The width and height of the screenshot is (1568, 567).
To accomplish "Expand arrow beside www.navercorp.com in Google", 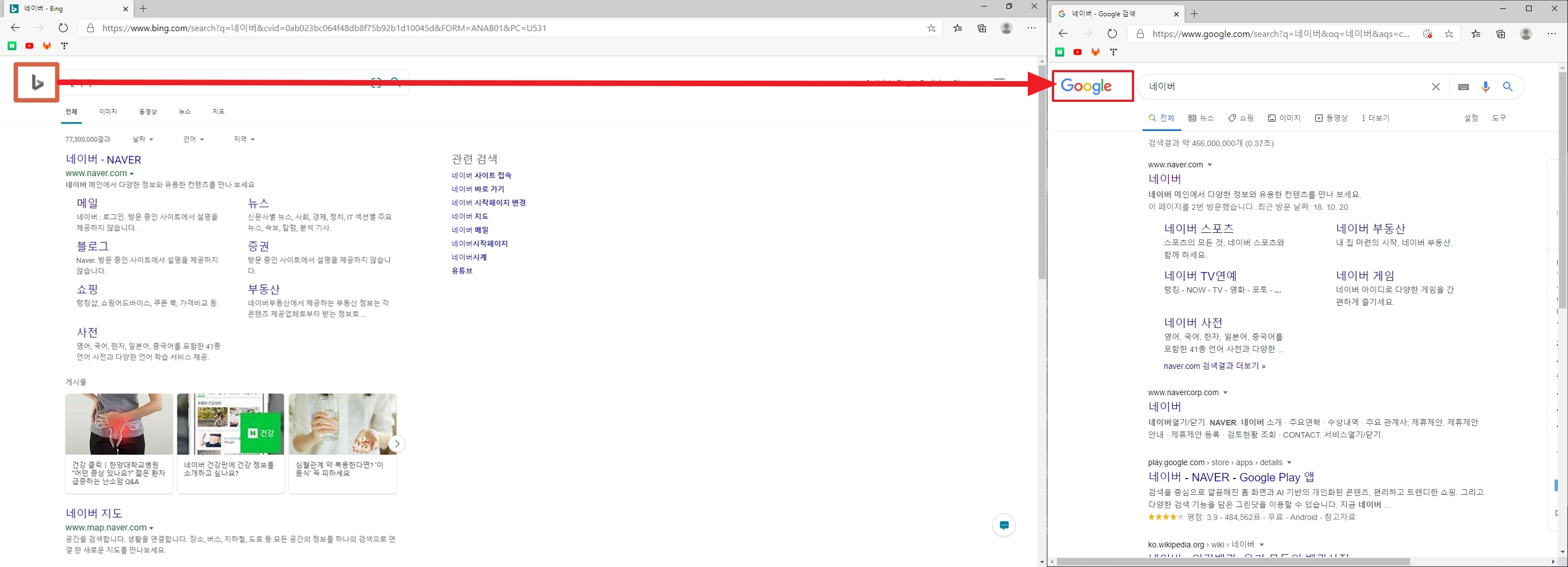I will (1226, 393).
